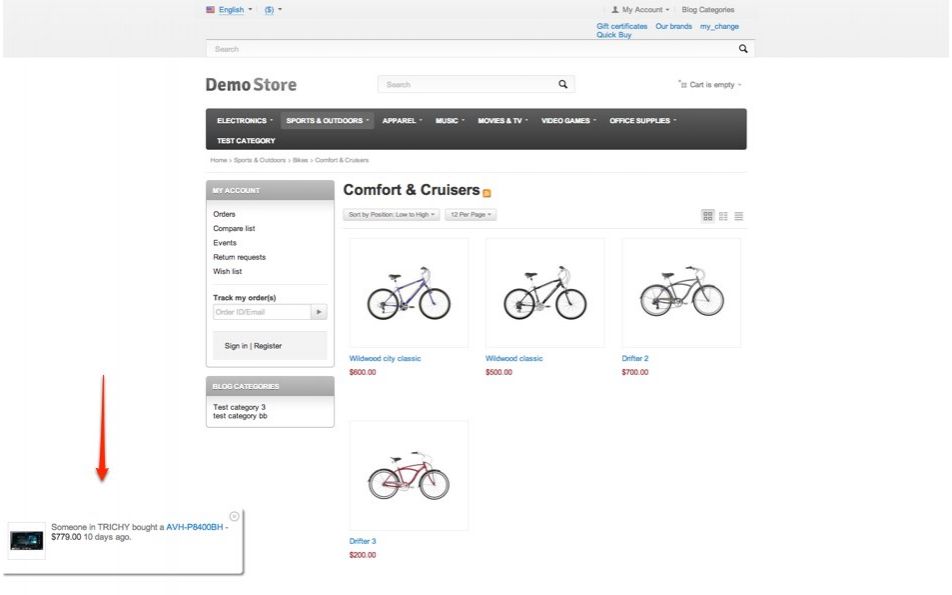The width and height of the screenshot is (952, 595).
Task: Open Test category 3 blog link
Action: pos(239,407)
